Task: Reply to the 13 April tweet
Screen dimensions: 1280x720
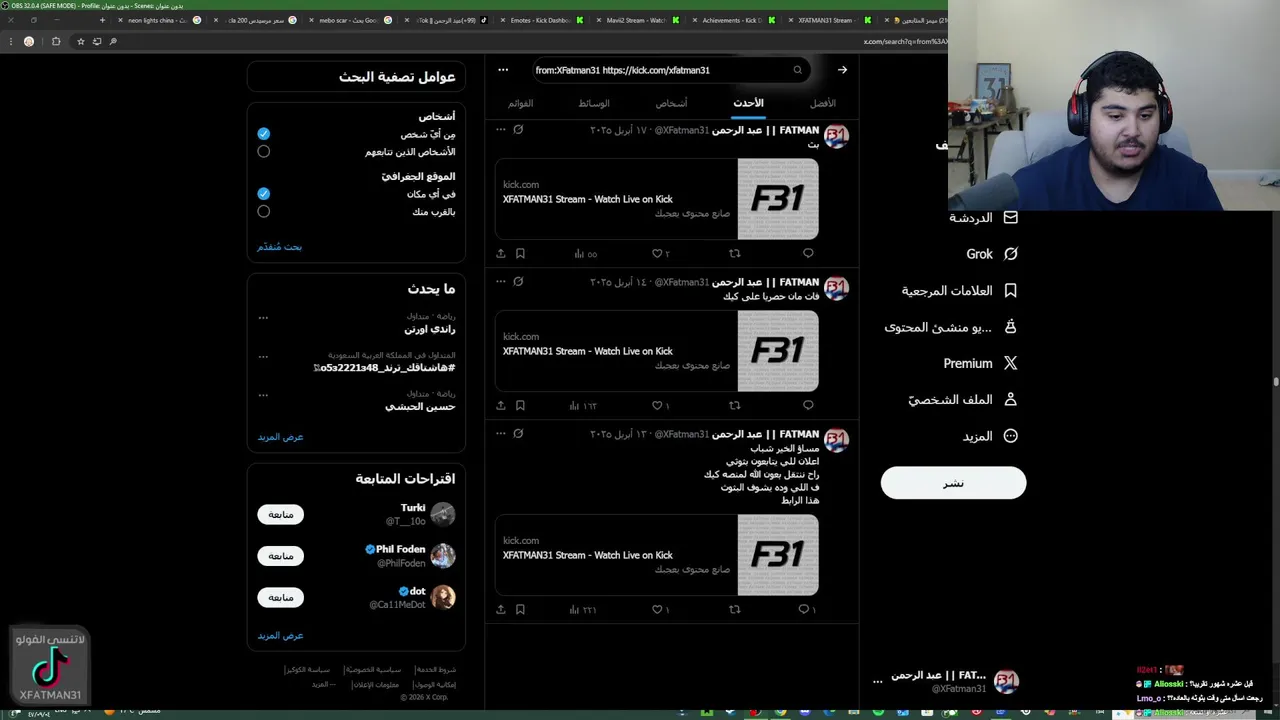Action: 806,609
